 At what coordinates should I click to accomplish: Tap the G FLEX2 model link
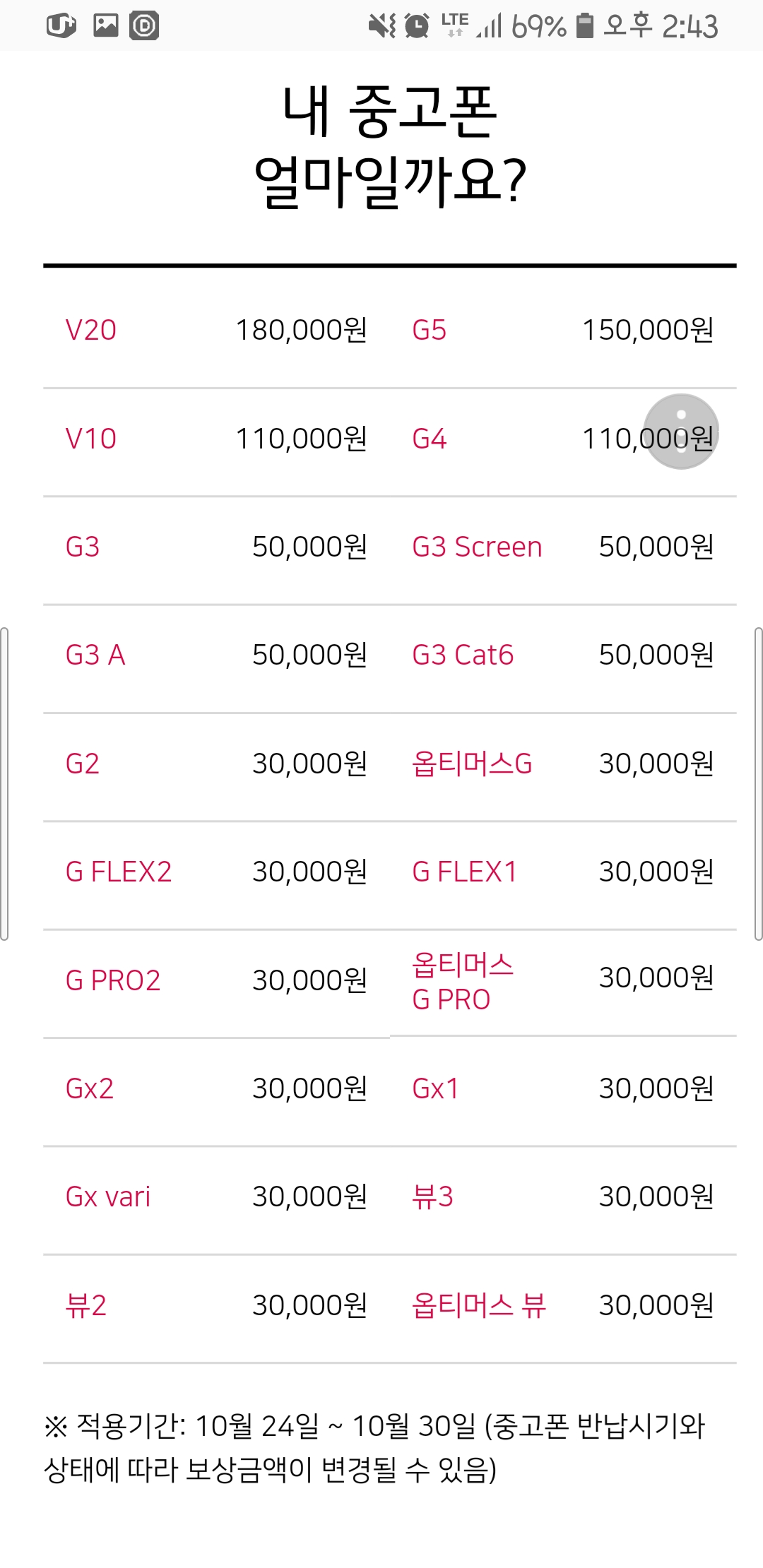click(x=119, y=872)
